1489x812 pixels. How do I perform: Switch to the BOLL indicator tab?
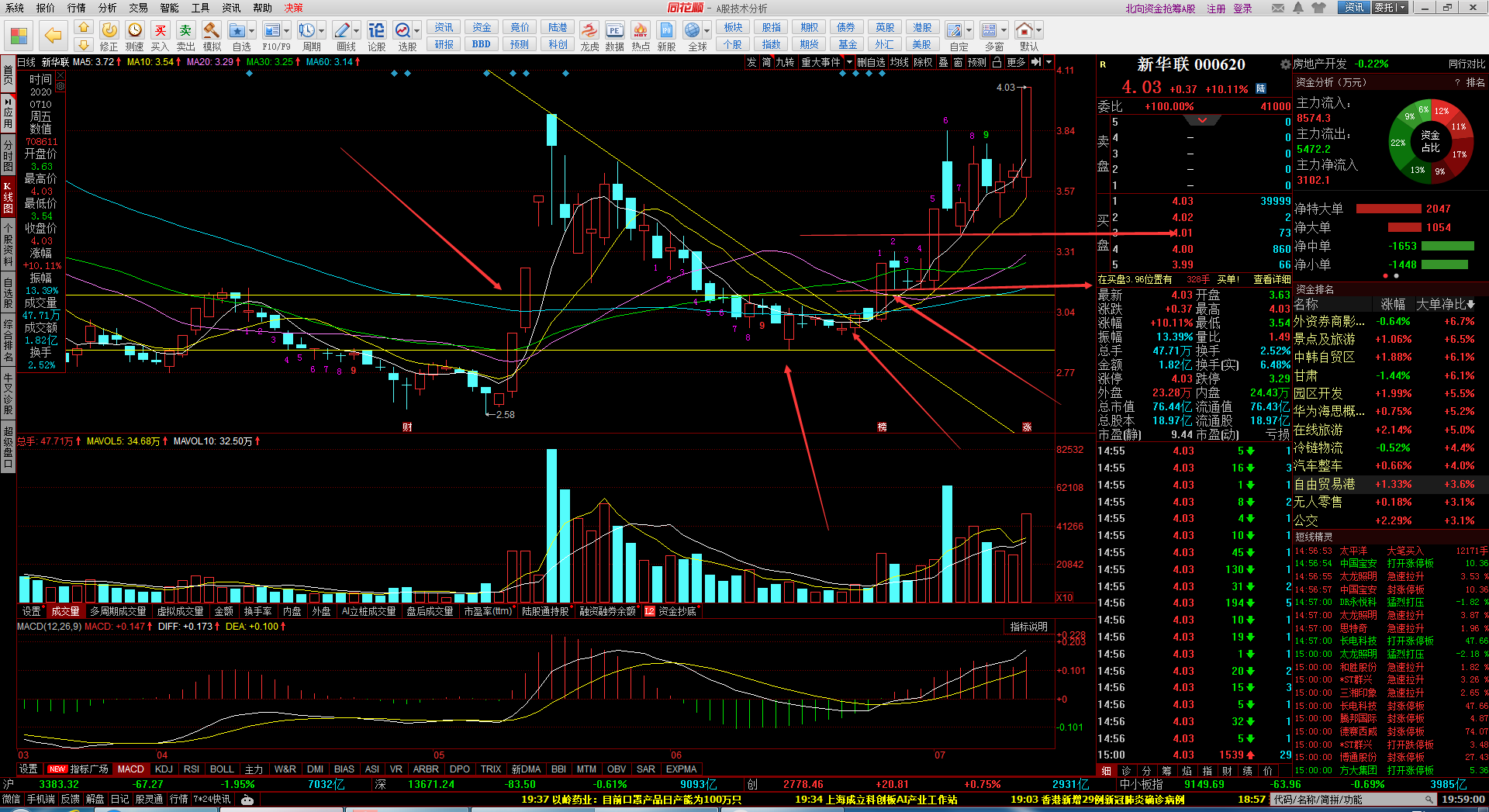pos(222,769)
